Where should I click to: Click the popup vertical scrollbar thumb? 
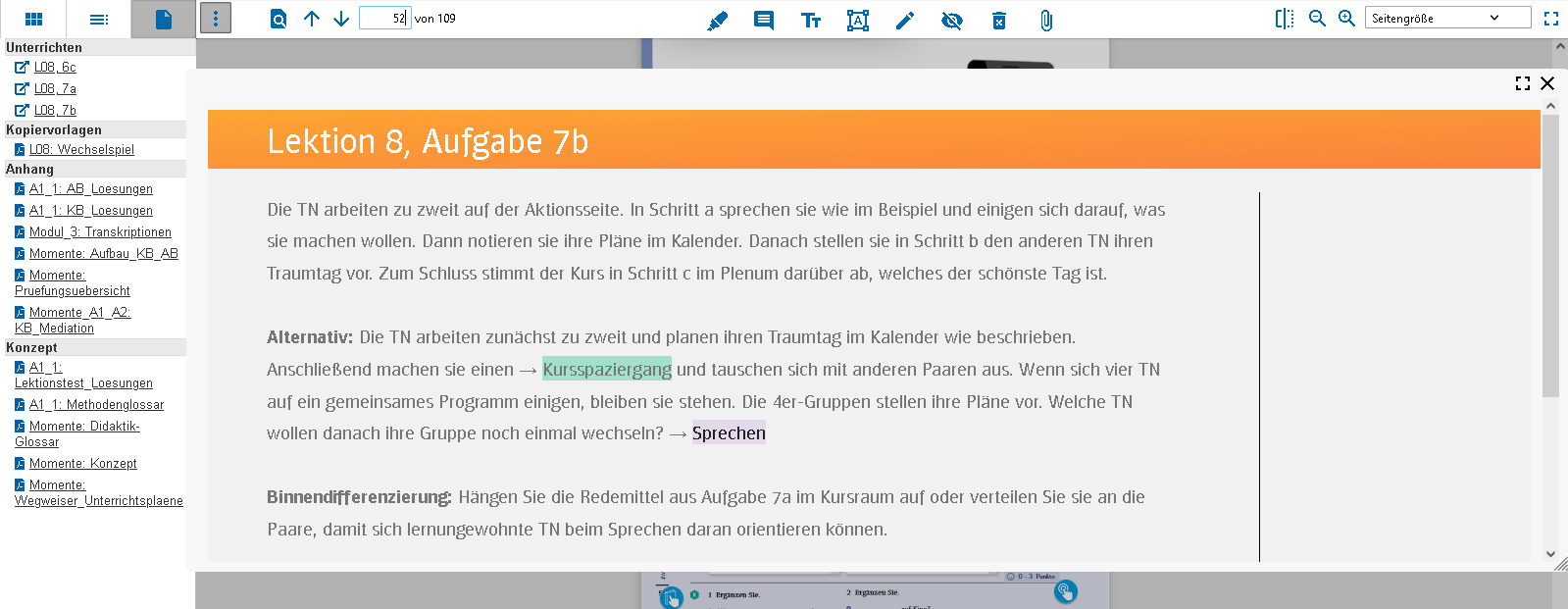(1550, 255)
